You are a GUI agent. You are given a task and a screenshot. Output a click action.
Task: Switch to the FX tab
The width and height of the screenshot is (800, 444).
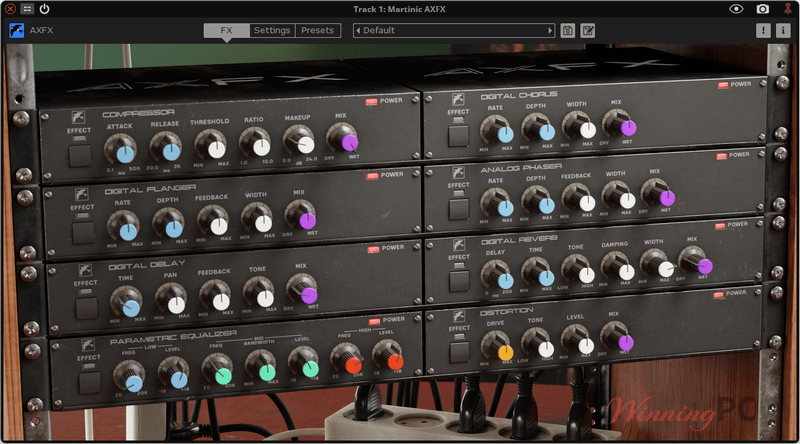coord(227,30)
